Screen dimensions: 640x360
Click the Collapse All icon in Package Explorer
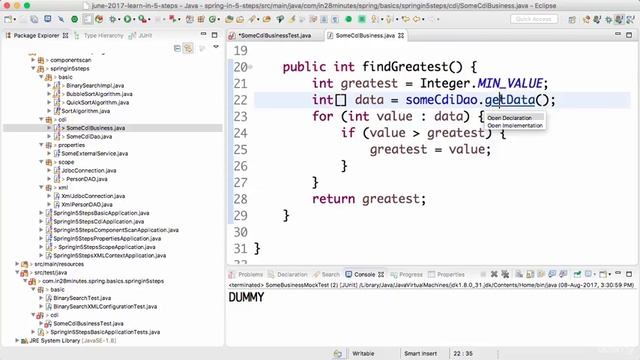pyautogui.click(x=177, y=49)
